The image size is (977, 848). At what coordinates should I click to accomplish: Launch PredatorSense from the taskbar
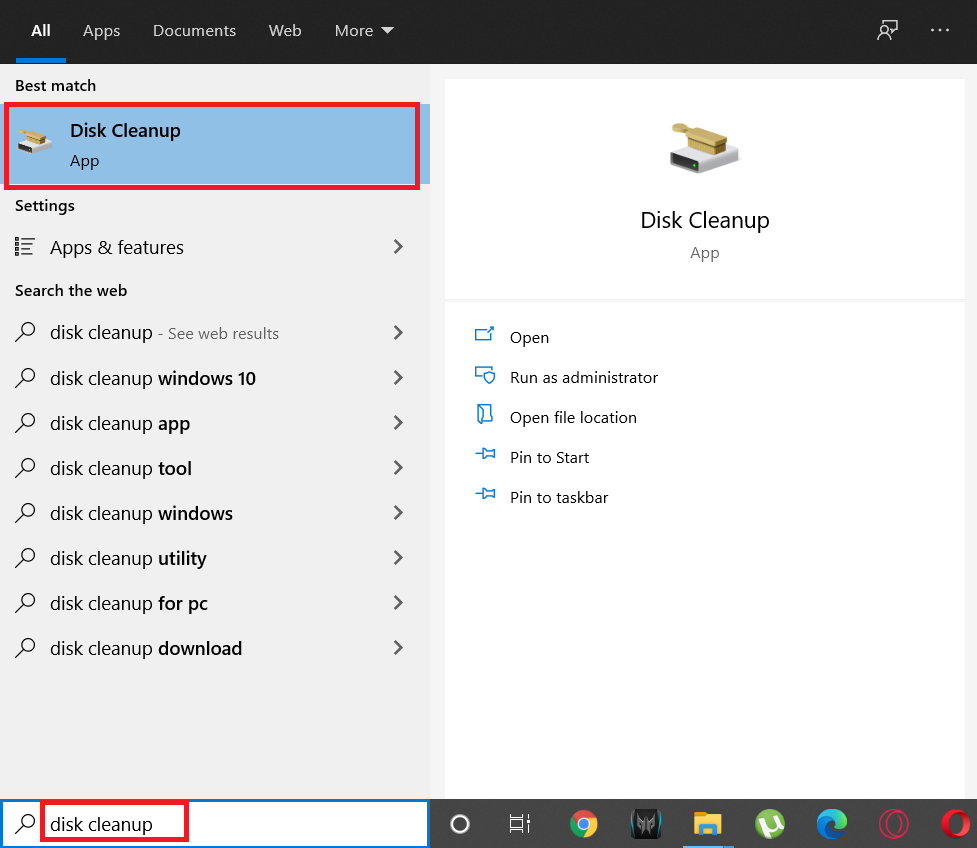(646, 824)
